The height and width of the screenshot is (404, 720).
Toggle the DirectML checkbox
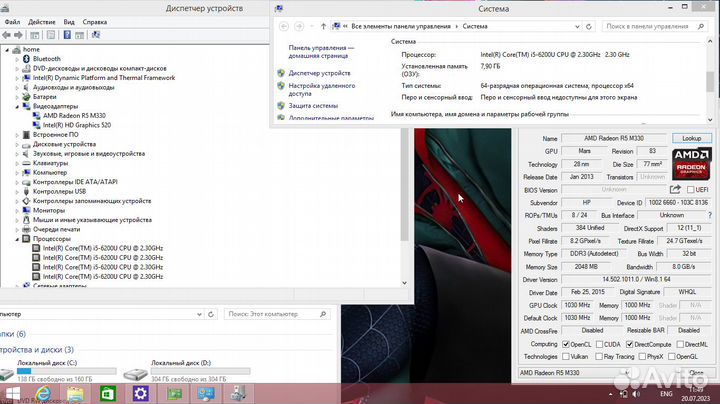[x=680, y=344]
